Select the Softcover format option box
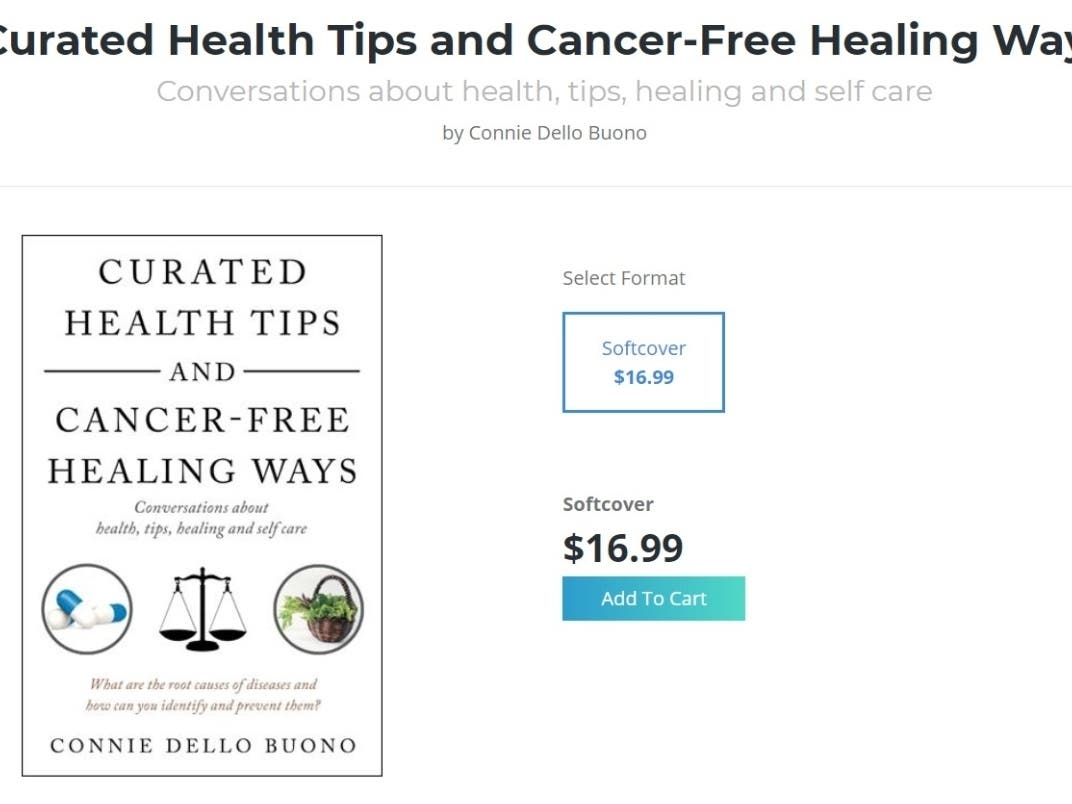This screenshot has height=804, width=1072. click(x=643, y=362)
